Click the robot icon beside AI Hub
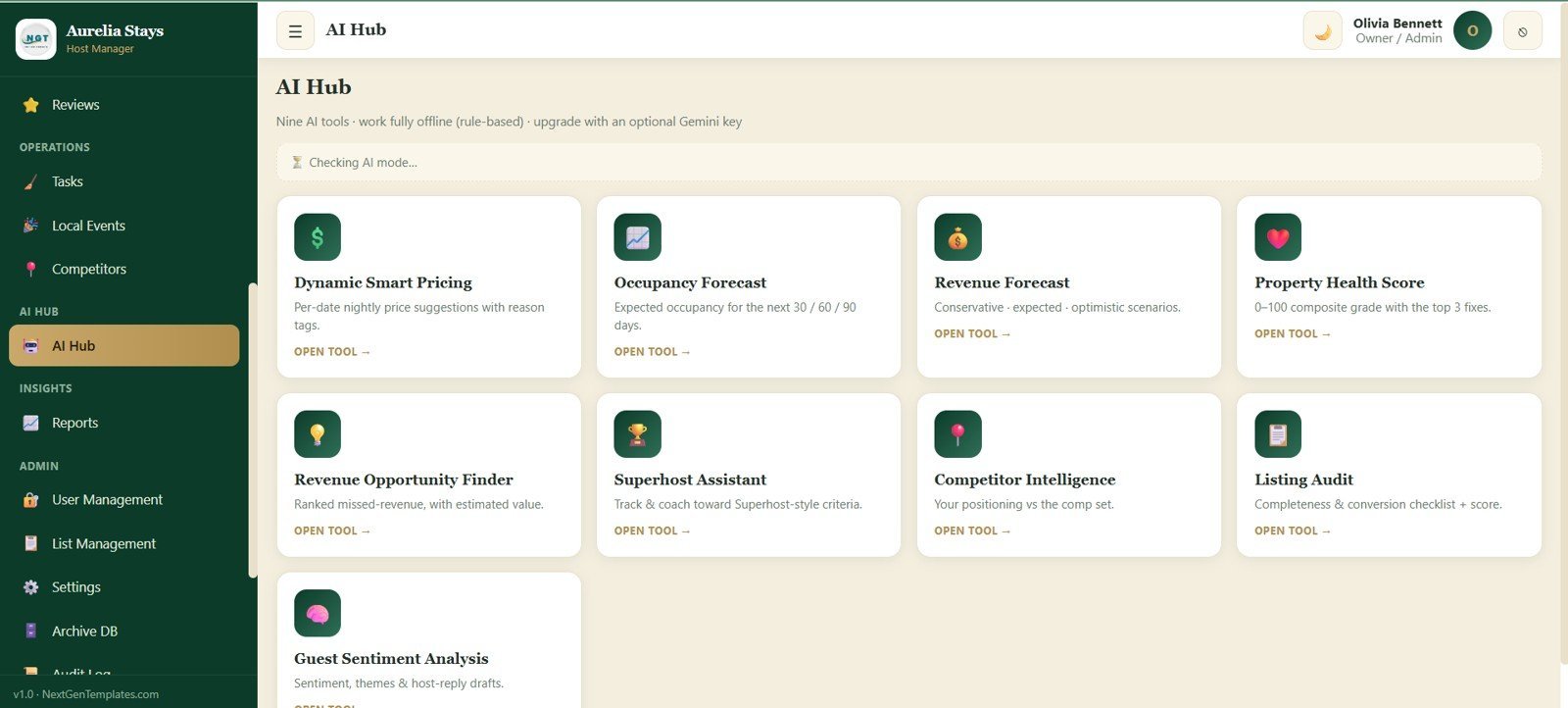The height and width of the screenshot is (708, 1568). pos(31,346)
